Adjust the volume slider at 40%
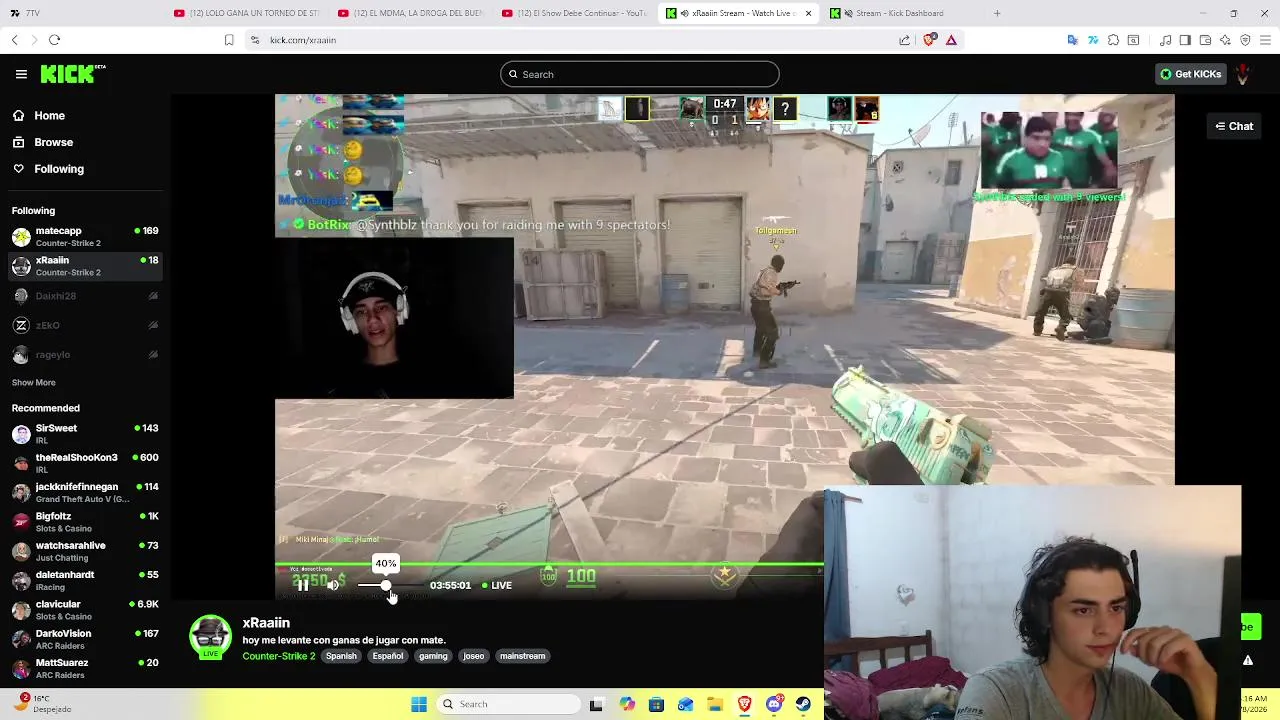 point(386,586)
